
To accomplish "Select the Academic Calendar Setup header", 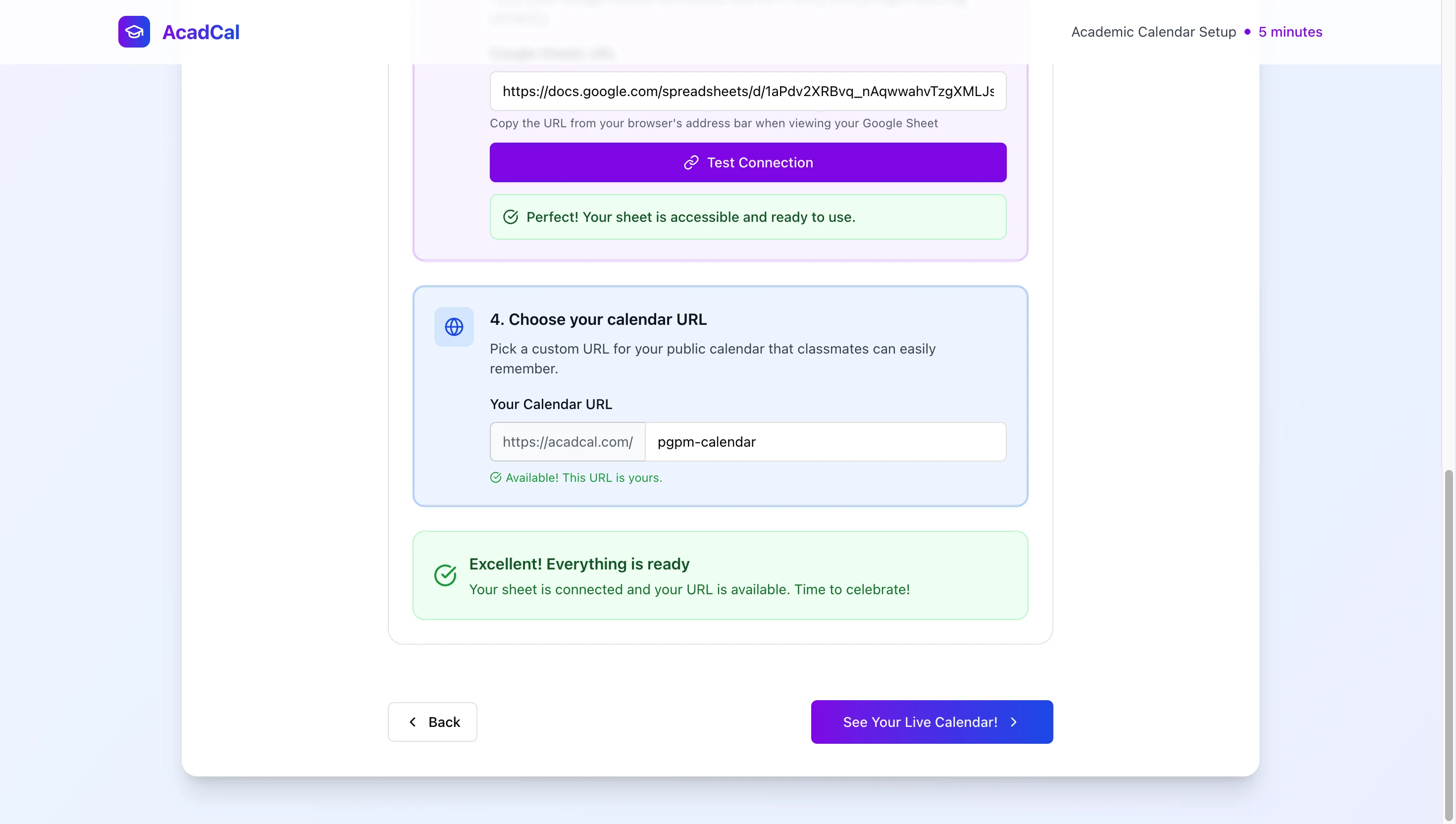I will pos(1153,32).
